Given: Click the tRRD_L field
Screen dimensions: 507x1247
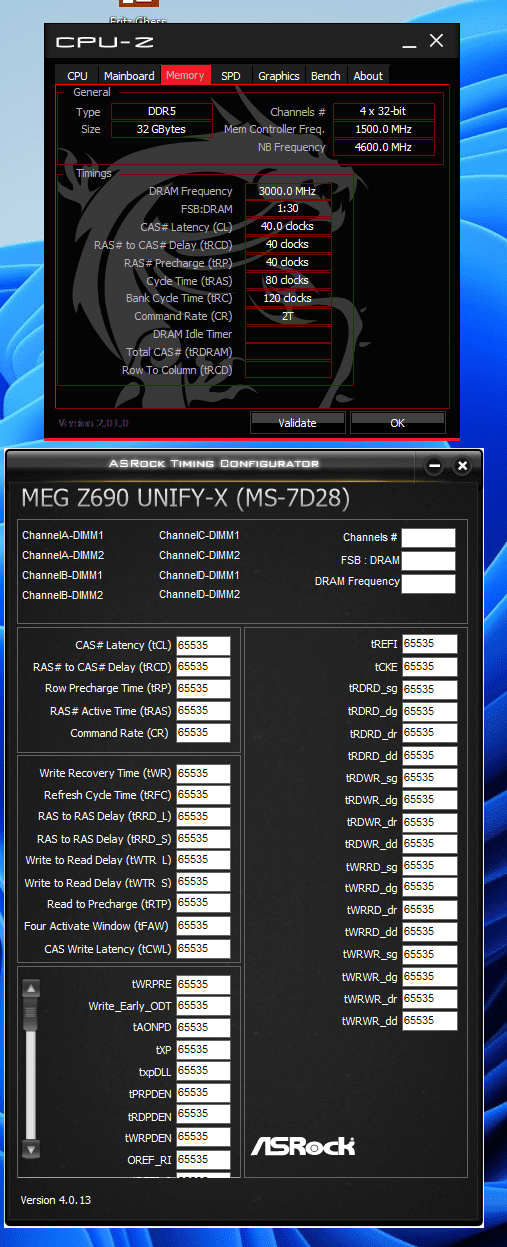Looking at the screenshot, I should tap(203, 817).
